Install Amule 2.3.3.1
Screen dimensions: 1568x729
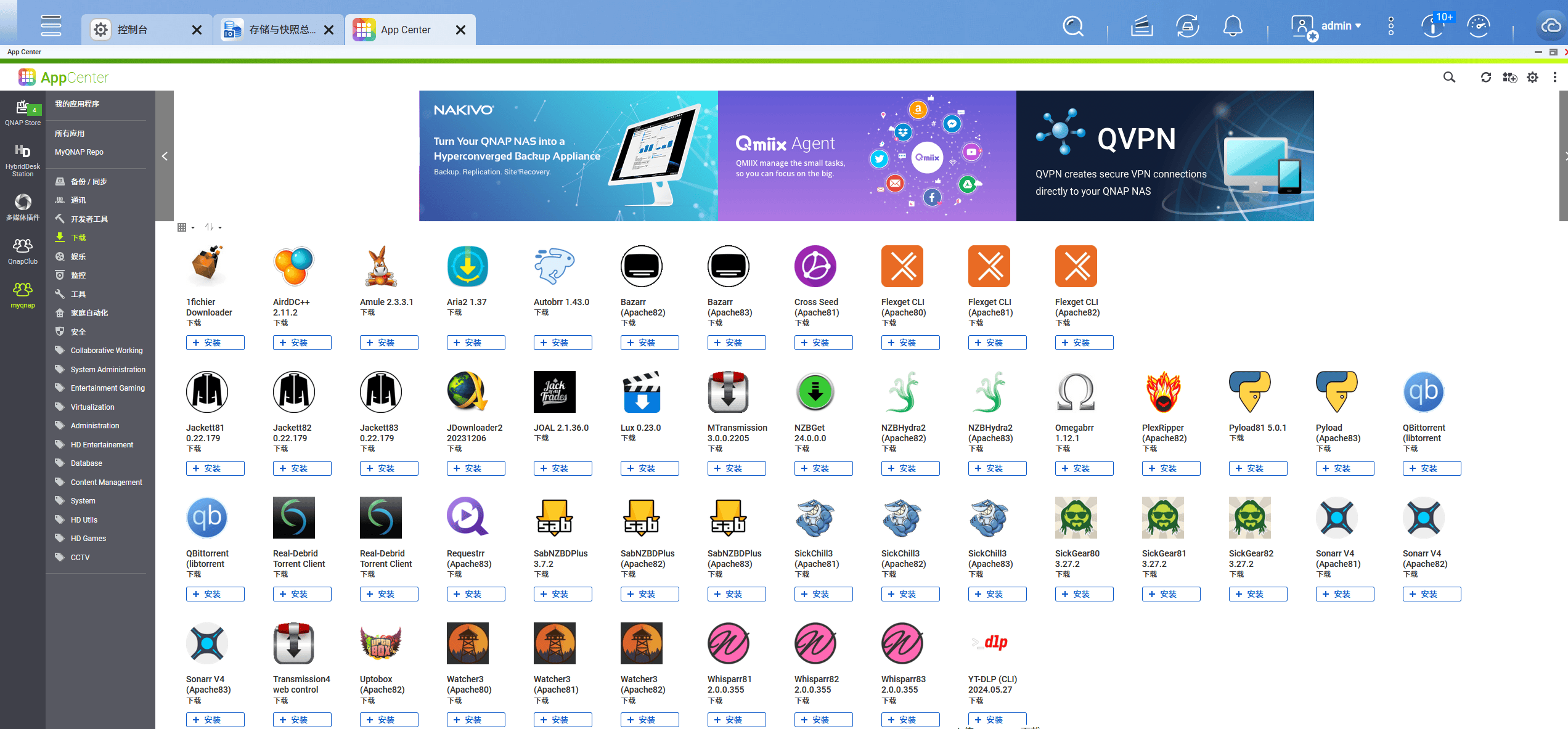(x=389, y=343)
